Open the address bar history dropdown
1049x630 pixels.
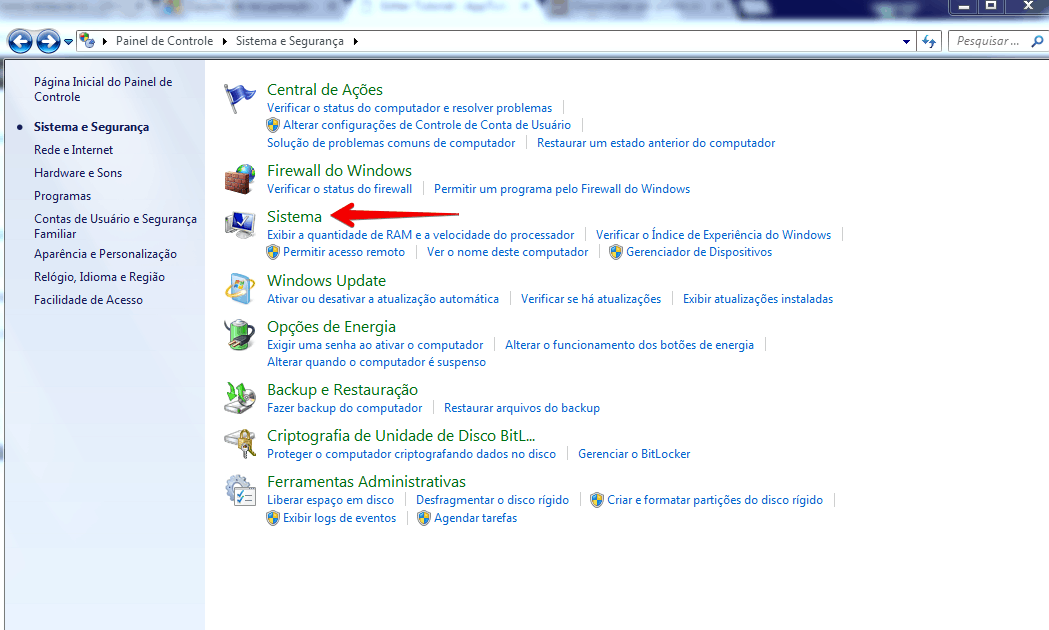coord(906,41)
